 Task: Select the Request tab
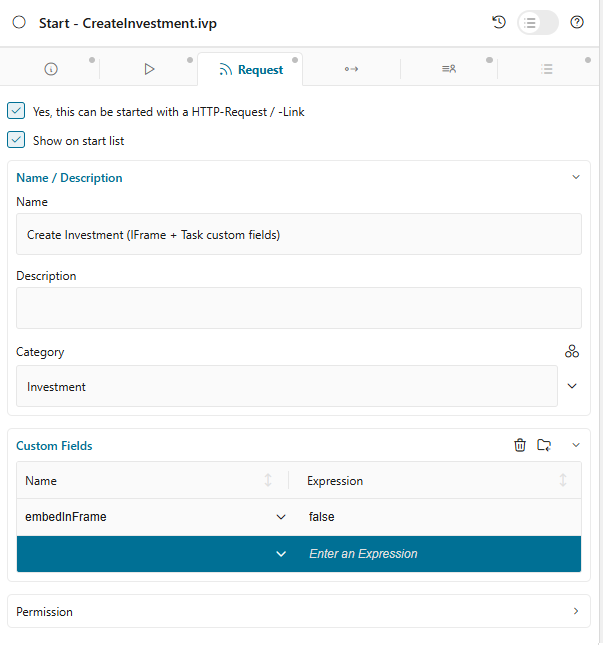tap(250, 69)
